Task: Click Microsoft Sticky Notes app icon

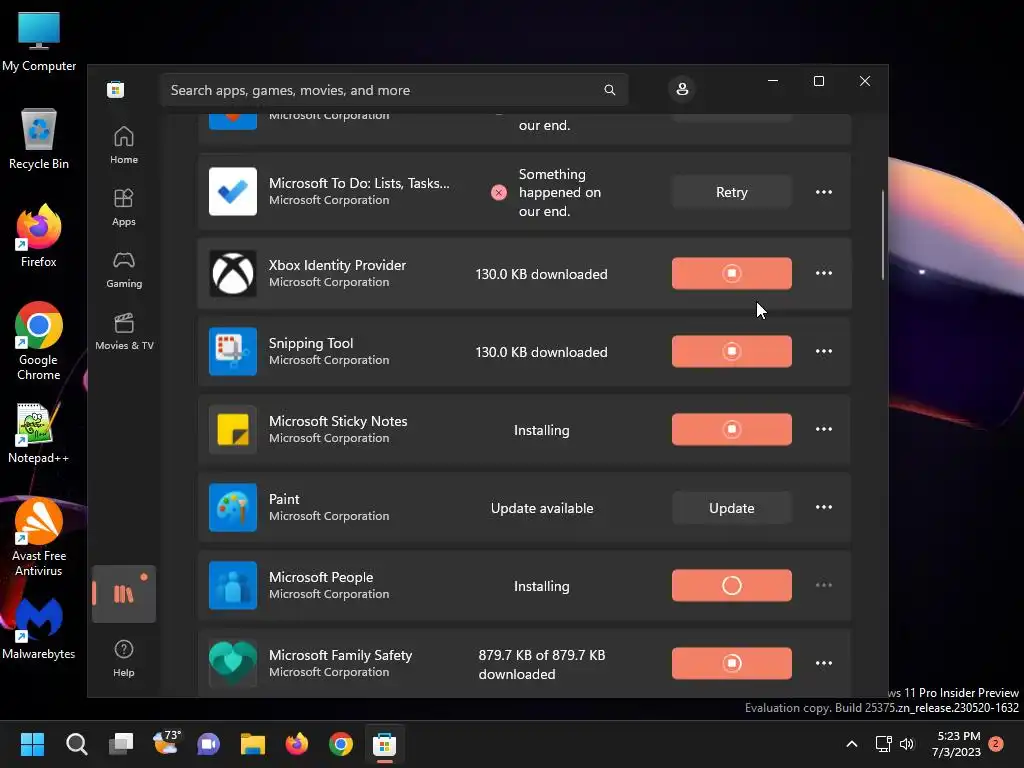Action: [232, 429]
